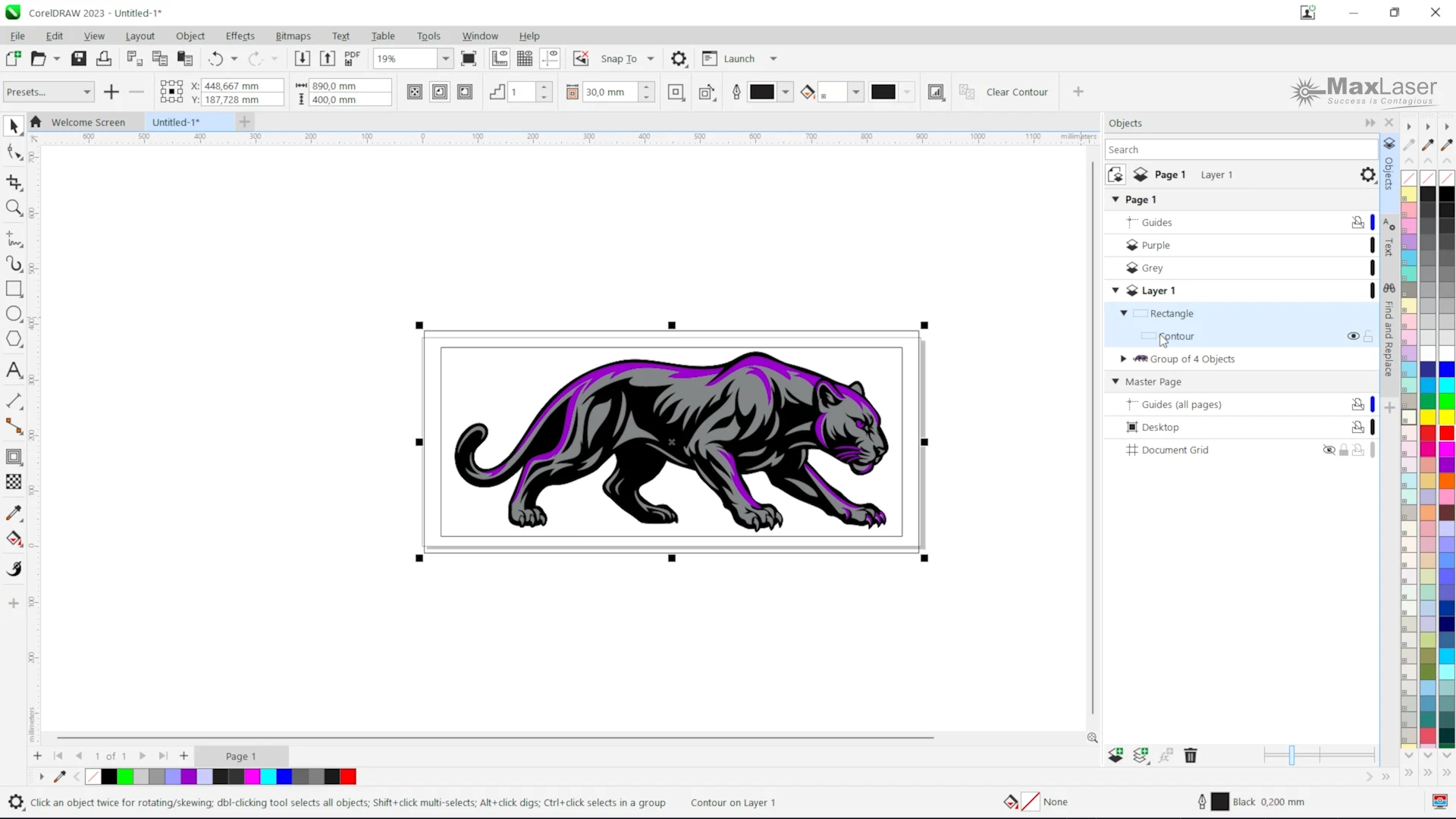Click the Clear Contour button
The height and width of the screenshot is (819, 1456).
point(1017,92)
